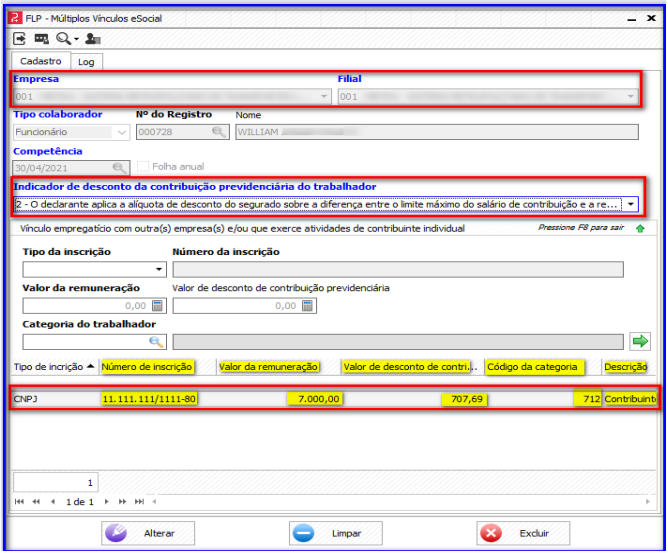Click the green up arrow collapse icon
The image size is (668, 553).
point(640,229)
